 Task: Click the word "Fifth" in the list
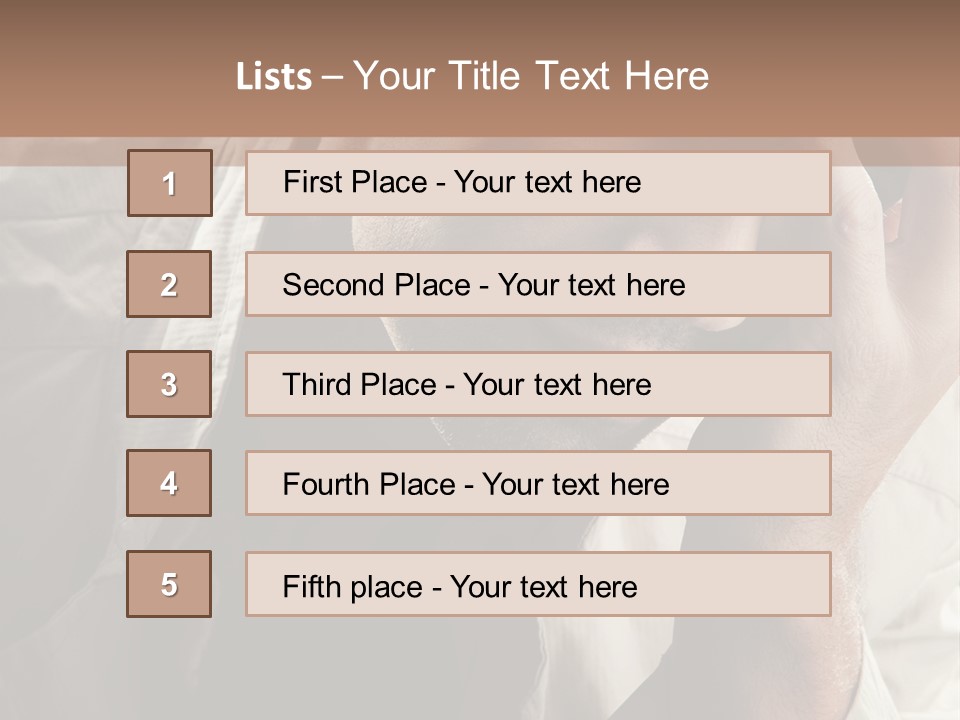[311, 586]
